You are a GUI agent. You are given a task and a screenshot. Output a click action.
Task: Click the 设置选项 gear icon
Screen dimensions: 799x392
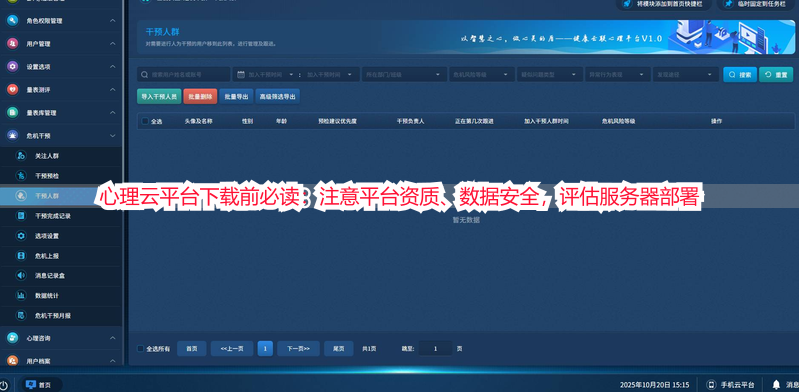12,67
